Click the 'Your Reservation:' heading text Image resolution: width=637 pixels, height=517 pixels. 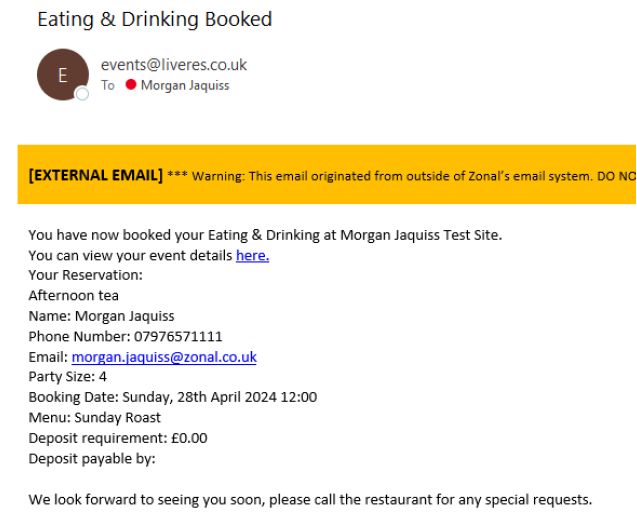(x=86, y=275)
